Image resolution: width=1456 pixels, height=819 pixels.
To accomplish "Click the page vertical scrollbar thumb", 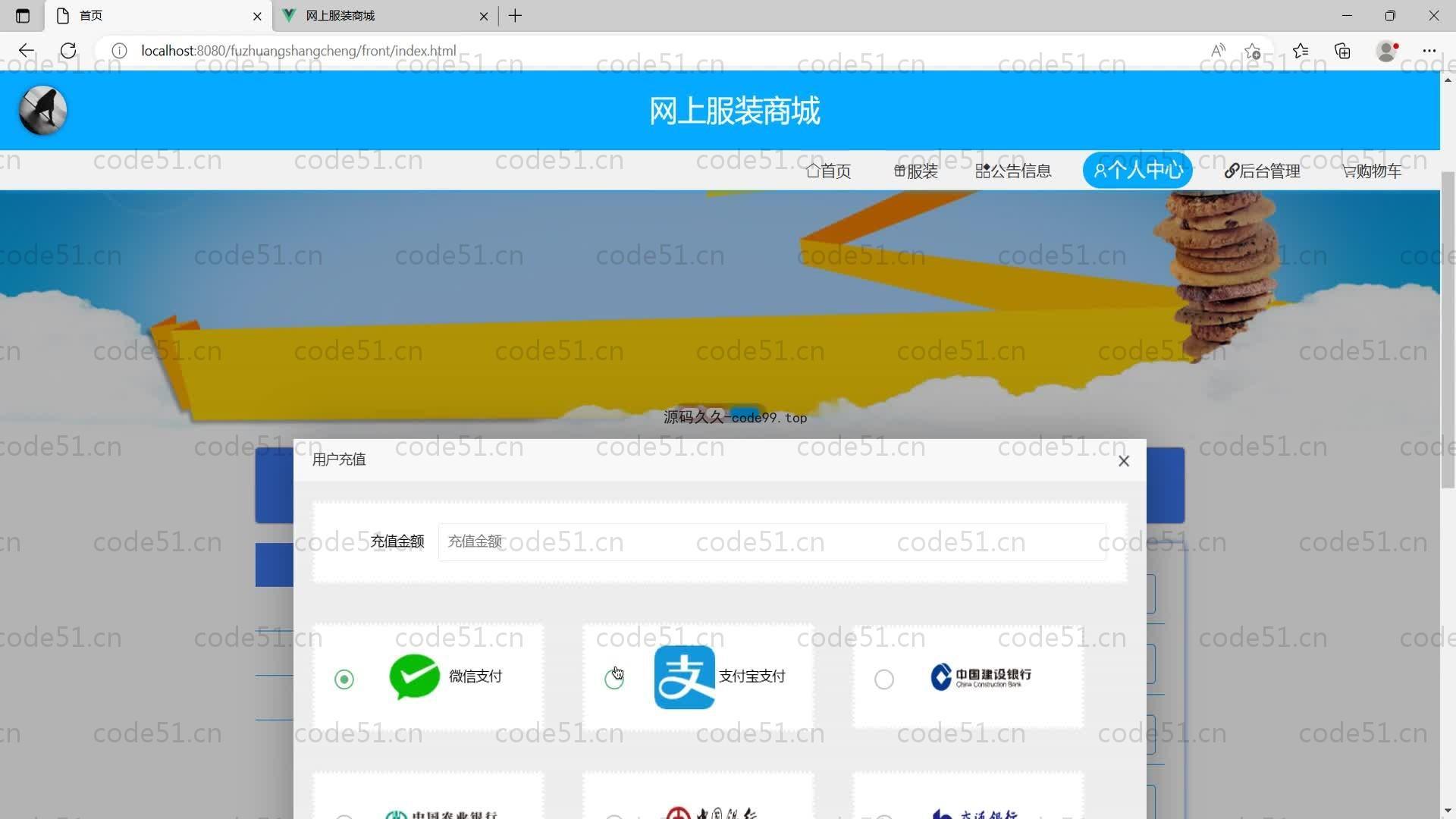I will [1448, 330].
